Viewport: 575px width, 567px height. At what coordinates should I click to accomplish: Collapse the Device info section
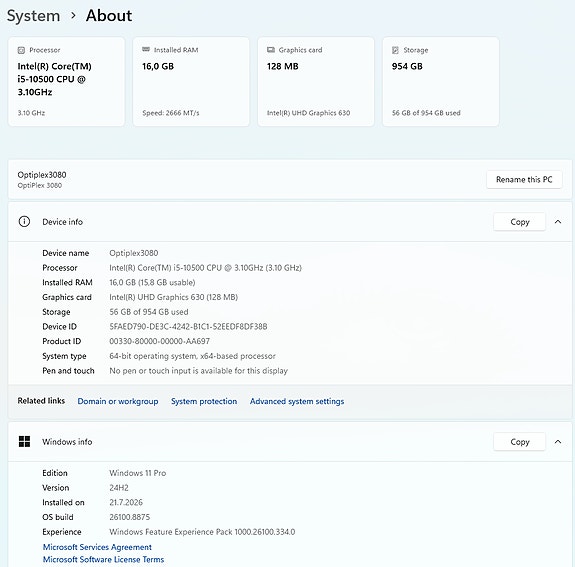click(558, 222)
